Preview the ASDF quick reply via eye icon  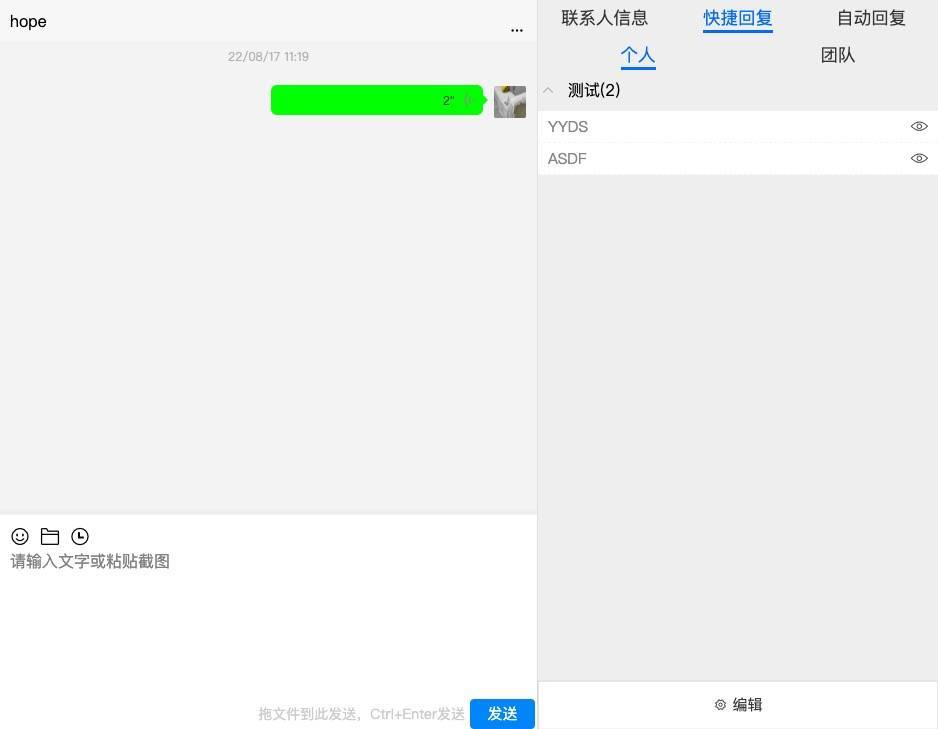(919, 158)
